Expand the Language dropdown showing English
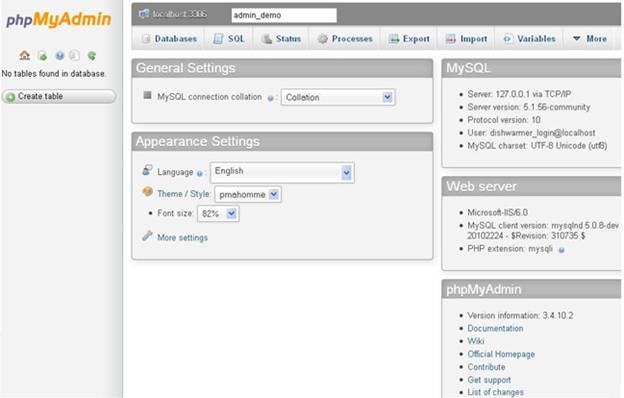Viewport: 624px width, 398px height. pyautogui.click(x=282, y=172)
